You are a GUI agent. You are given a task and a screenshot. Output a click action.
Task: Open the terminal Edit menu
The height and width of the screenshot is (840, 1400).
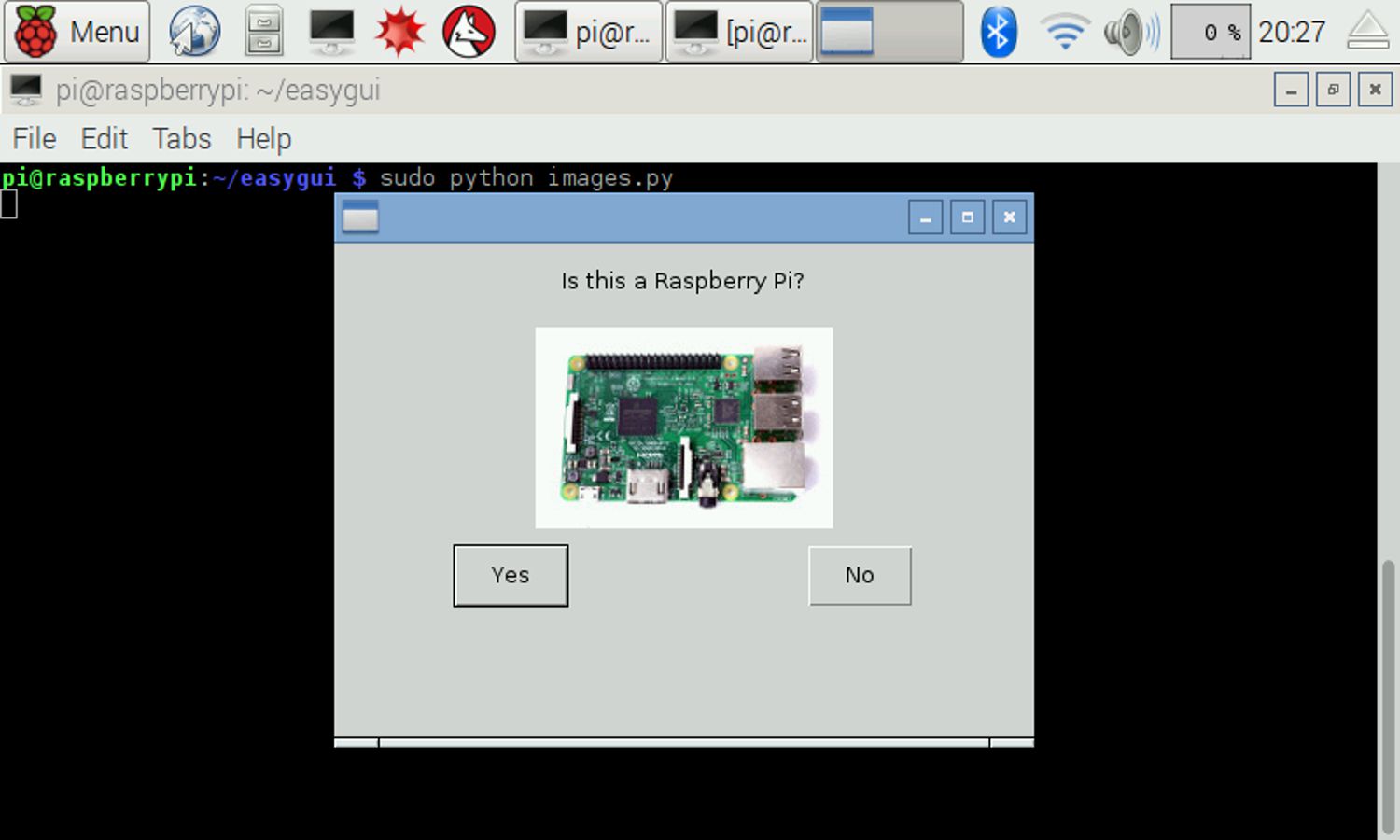tap(104, 139)
